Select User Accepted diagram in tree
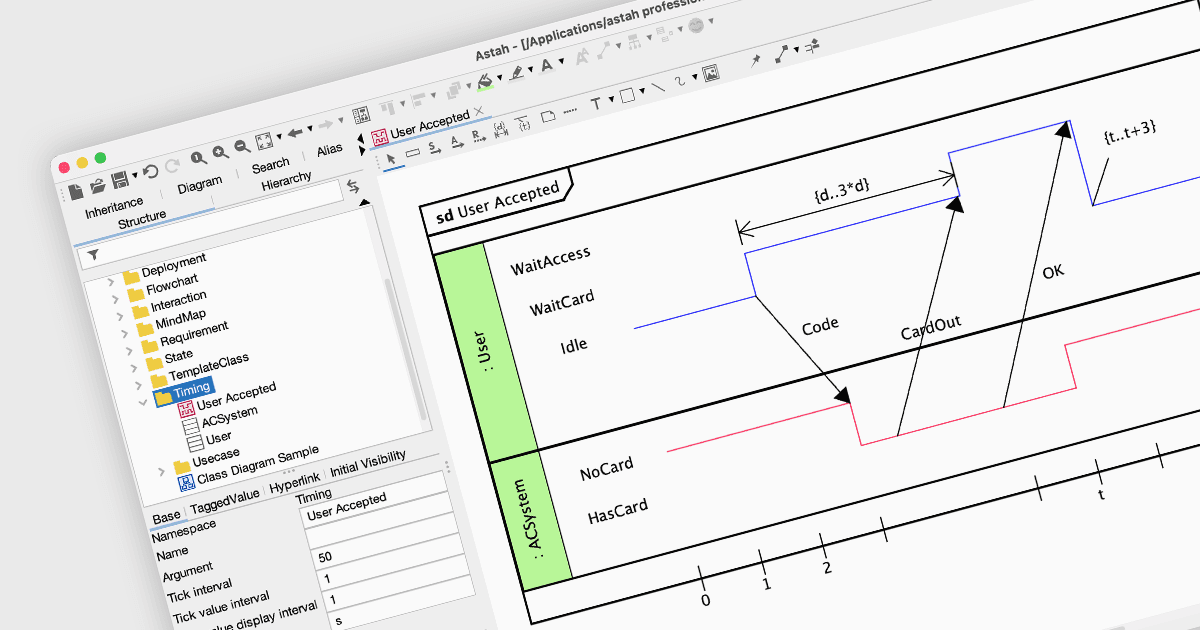The height and width of the screenshot is (630, 1200). (236, 395)
